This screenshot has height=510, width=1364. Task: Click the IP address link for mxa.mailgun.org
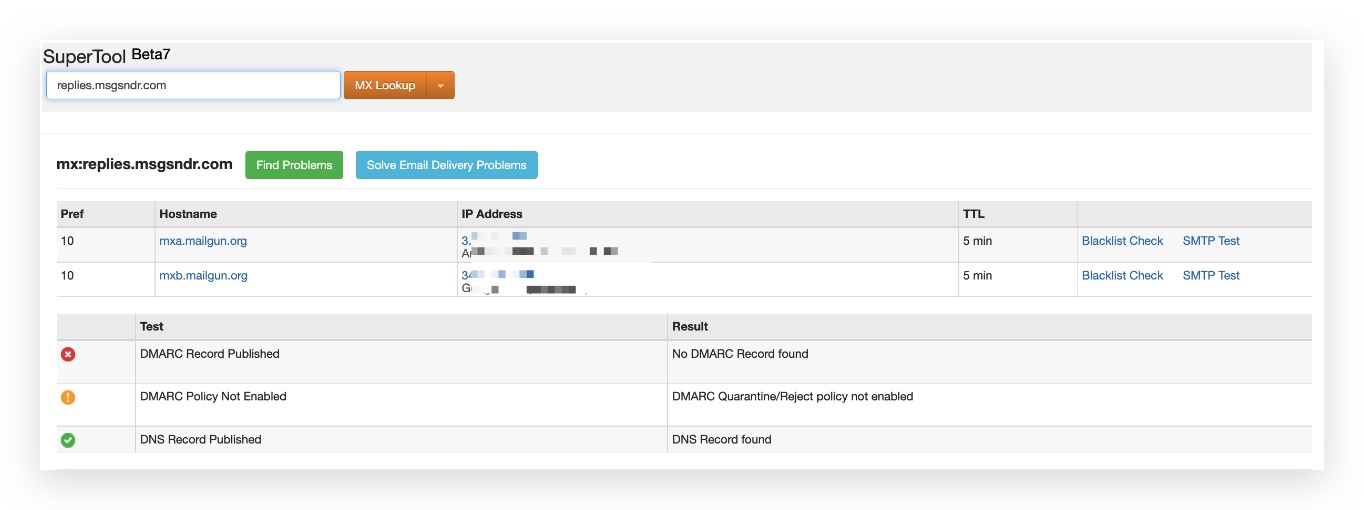494,240
